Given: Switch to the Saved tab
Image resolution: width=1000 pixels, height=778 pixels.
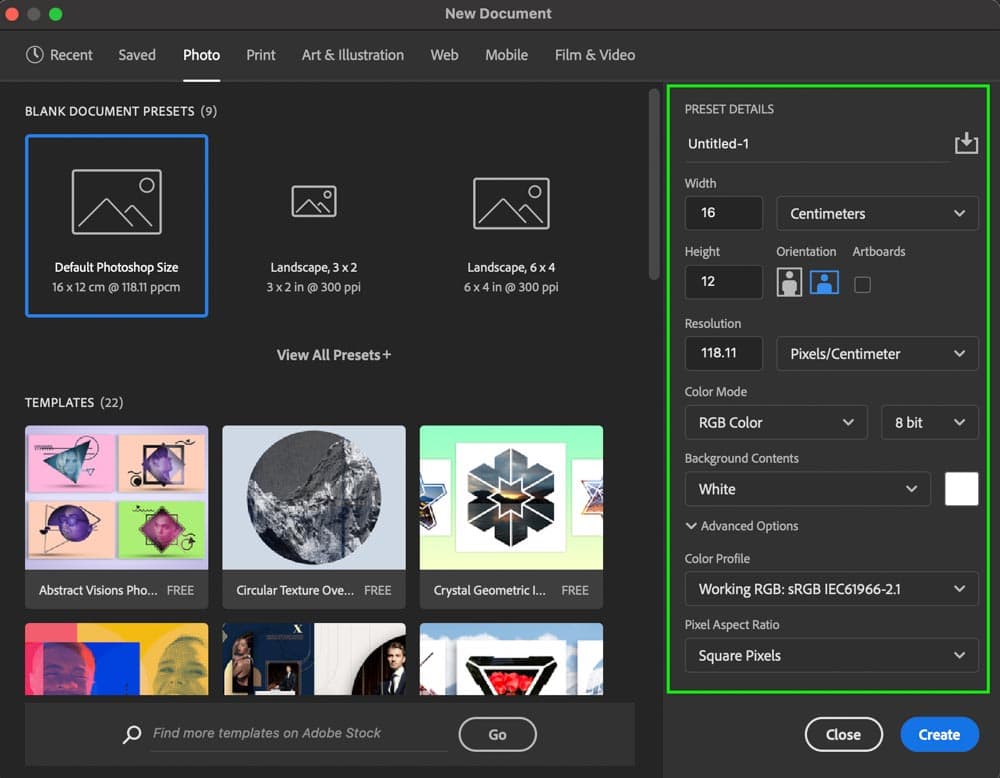Looking at the screenshot, I should 137,55.
